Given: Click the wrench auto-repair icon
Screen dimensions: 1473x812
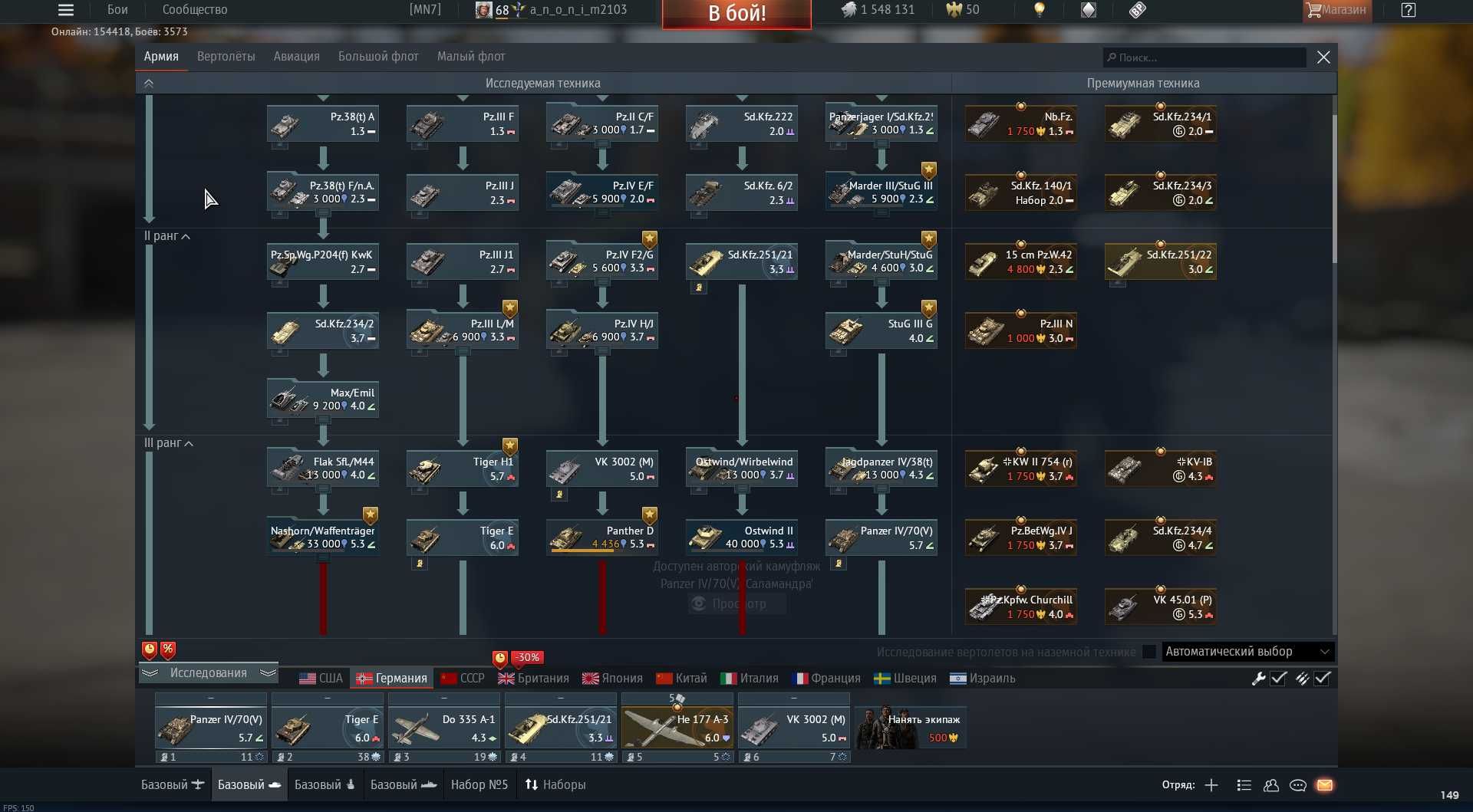Looking at the screenshot, I should pyautogui.click(x=1258, y=679).
